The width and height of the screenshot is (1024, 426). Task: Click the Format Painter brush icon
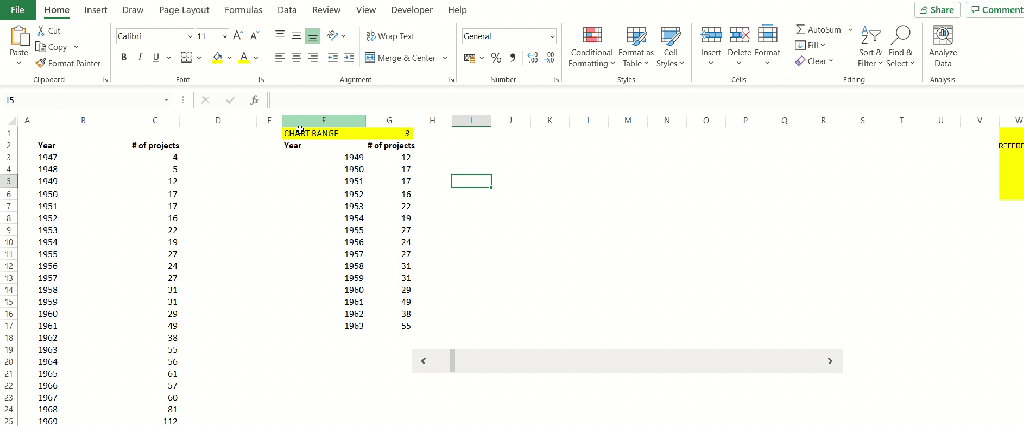point(40,63)
